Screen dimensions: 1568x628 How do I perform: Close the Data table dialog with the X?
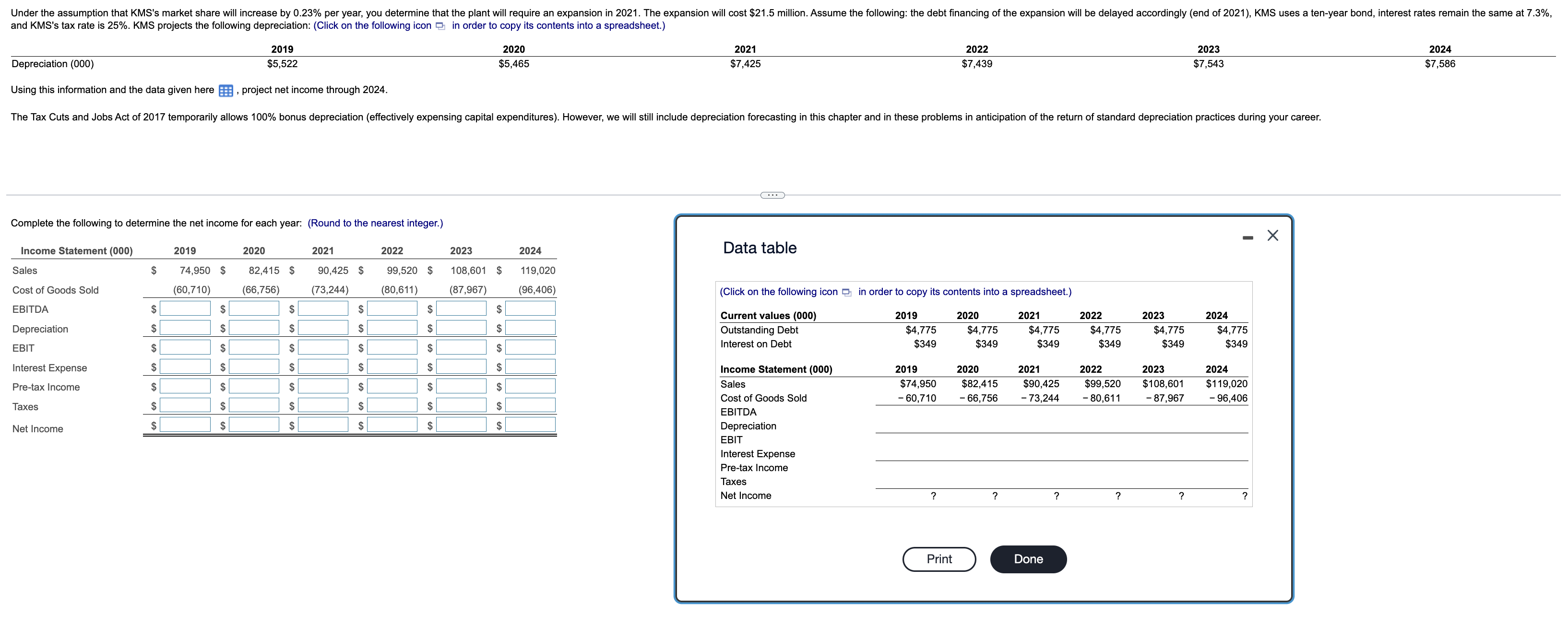(x=1272, y=236)
